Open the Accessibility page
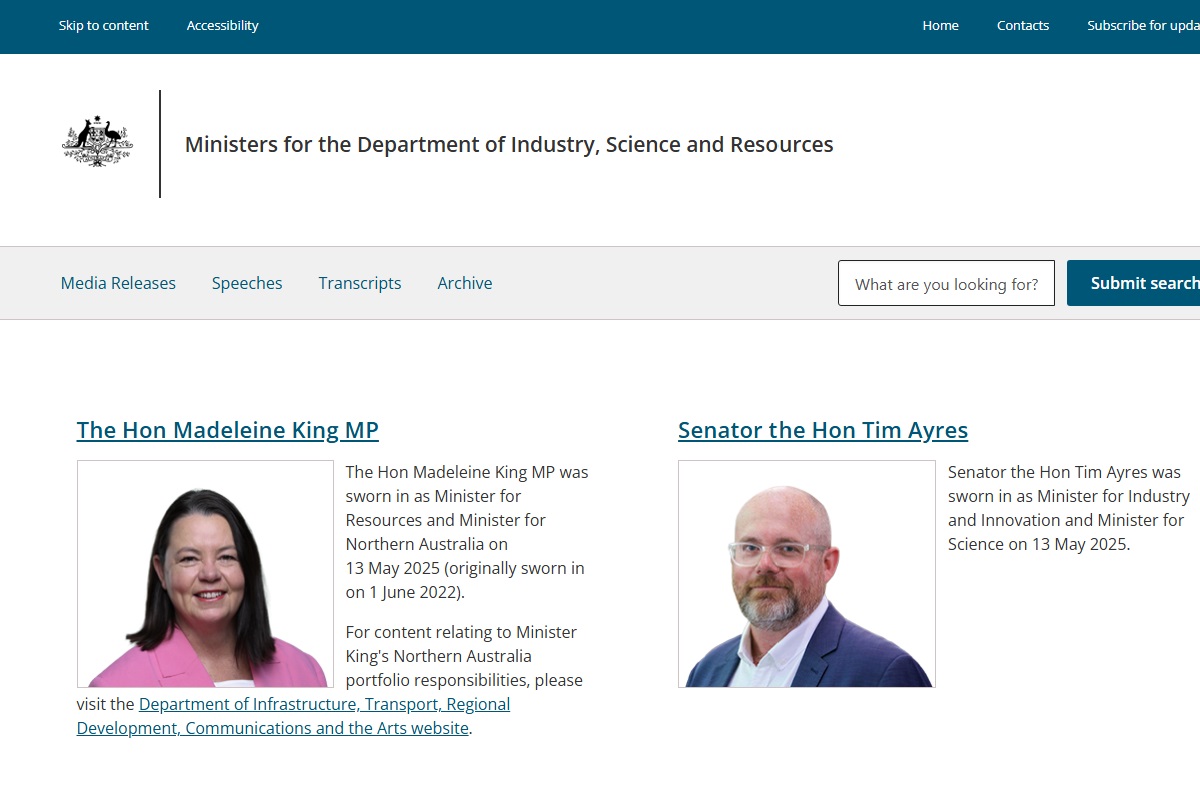This screenshot has height=800, width=1200. (x=222, y=25)
